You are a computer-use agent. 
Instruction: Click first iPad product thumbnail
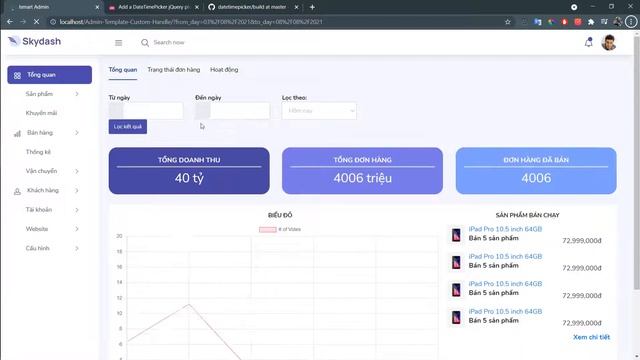tap(456, 235)
